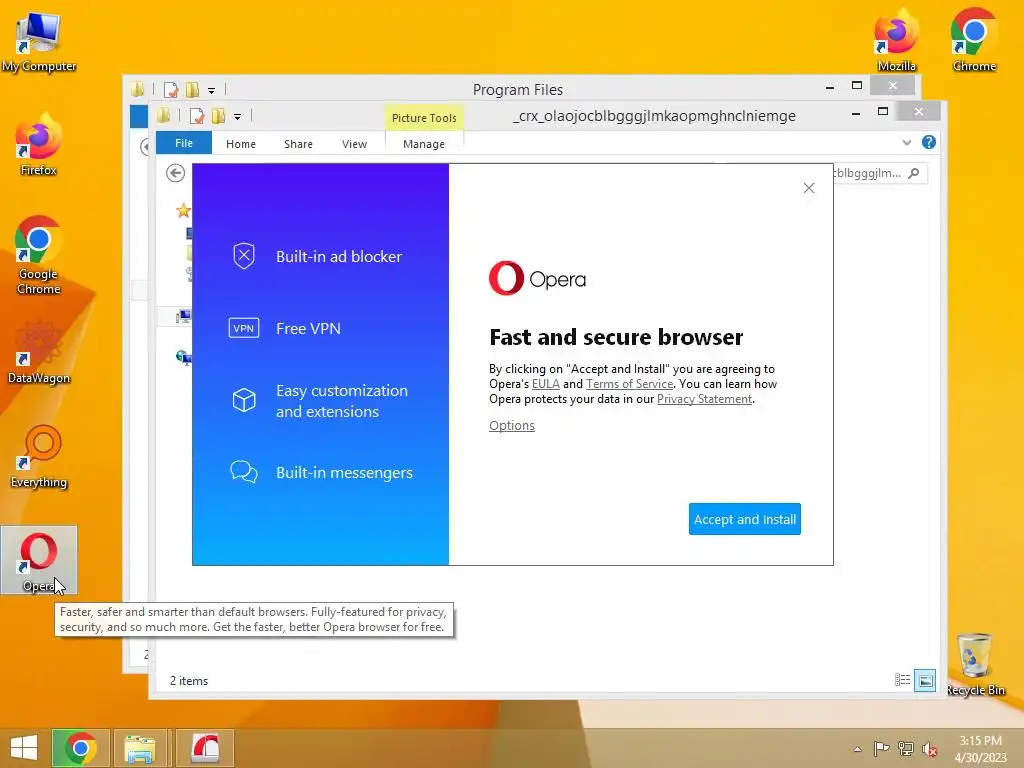Click Properties icon in front window quick access
Screen dimensions: 1024x768
(x=196, y=116)
